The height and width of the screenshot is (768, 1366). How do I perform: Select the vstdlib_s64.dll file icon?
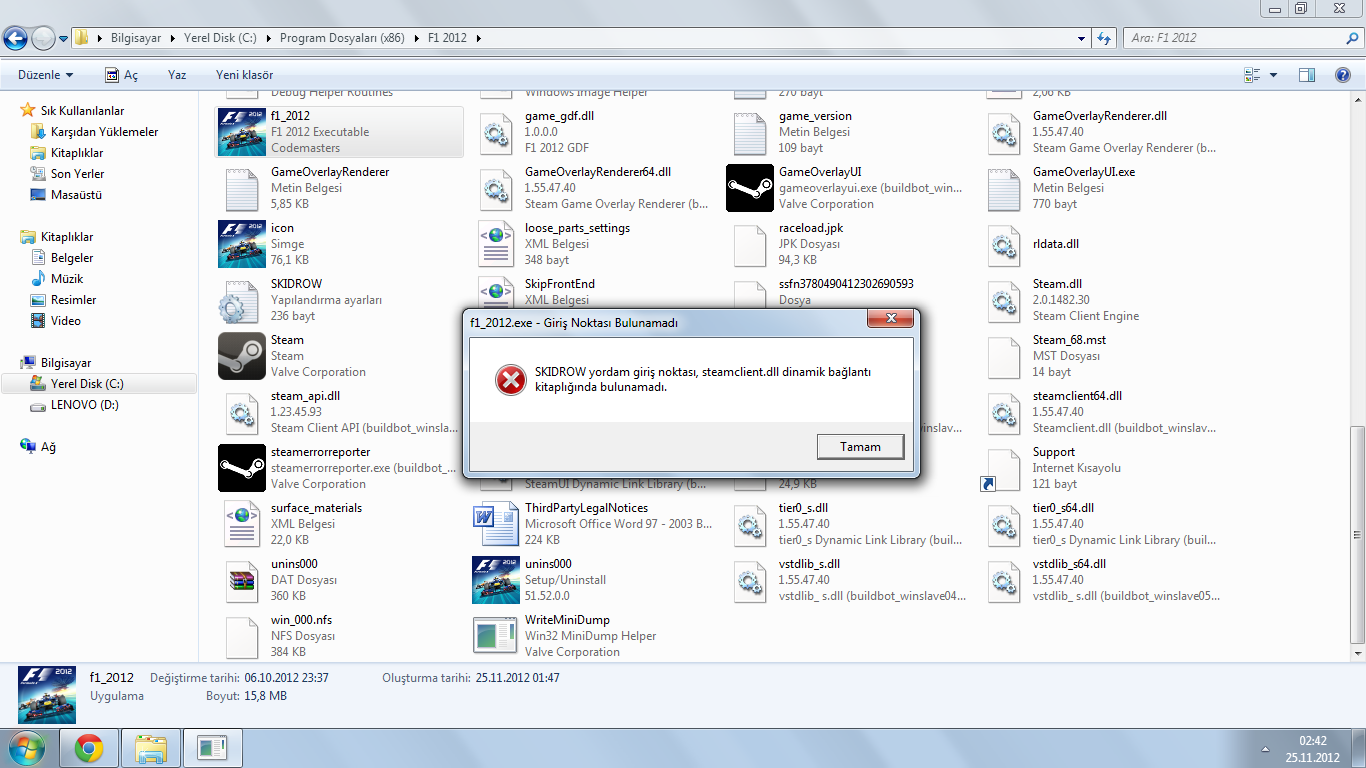tap(1003, 580)
